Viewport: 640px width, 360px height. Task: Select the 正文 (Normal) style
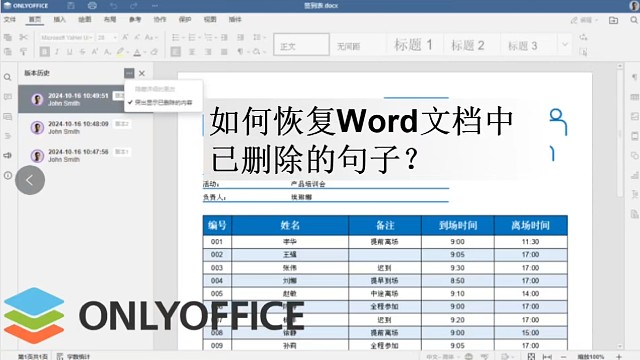pyautogui.click(x=301, y=44)
